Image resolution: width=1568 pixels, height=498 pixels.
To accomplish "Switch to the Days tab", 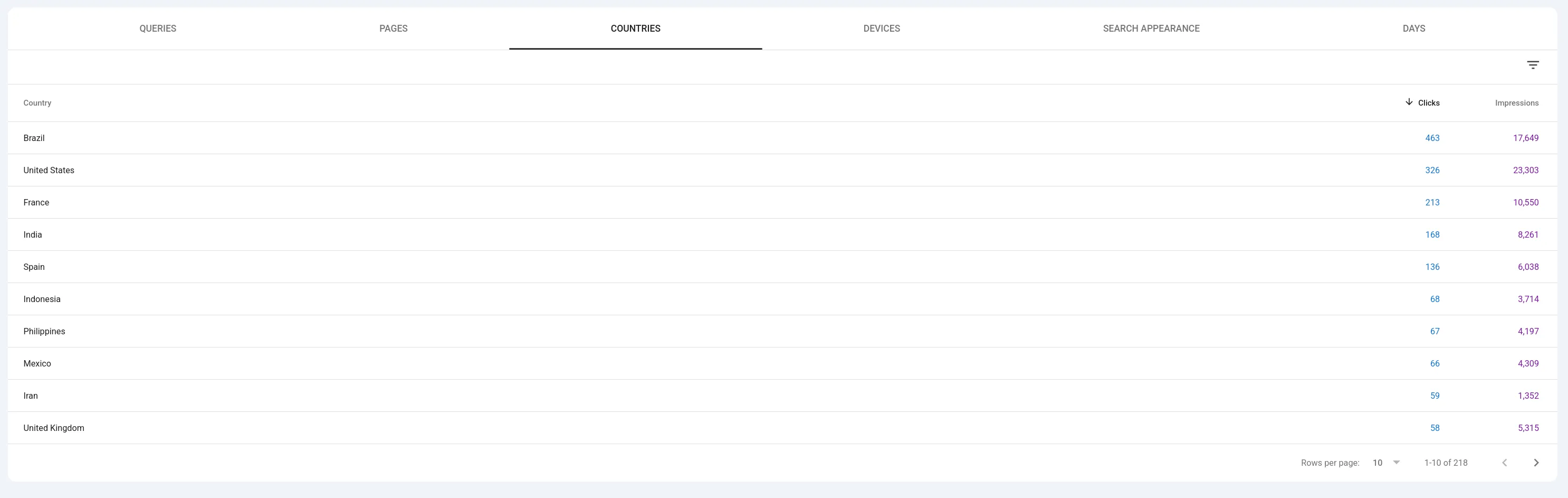I will click(x=1413, y=29).
